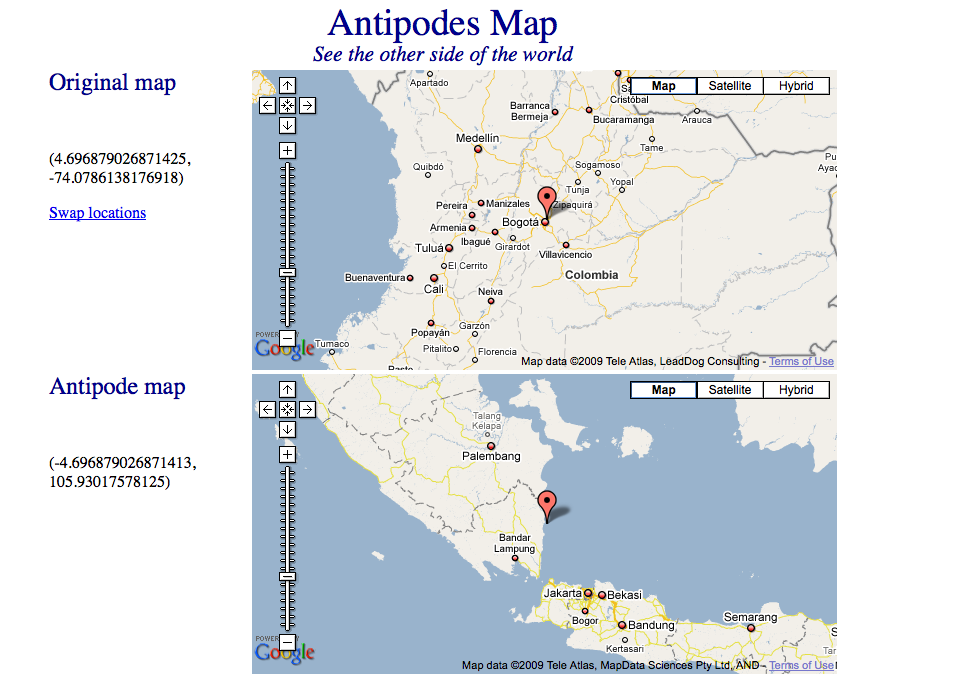Open Terms of Use on the original map
This screenshot has height=688, width=974.
pos(801,362)
